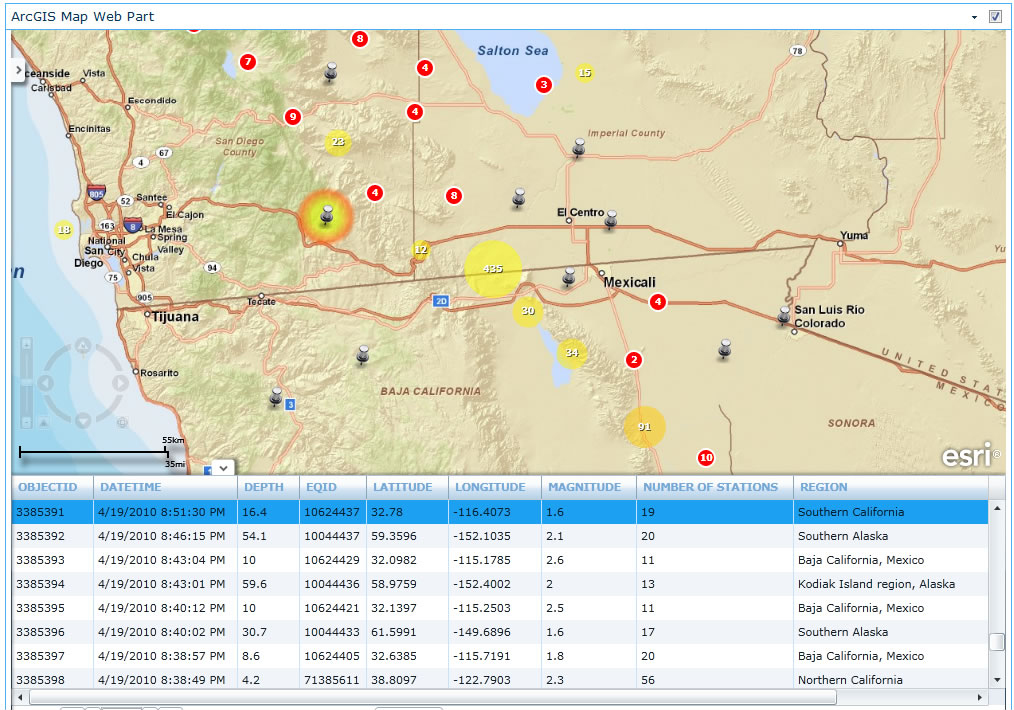Click horizontal scrollbar left arrow
The width and height of the screenshot is (1014, 710).
click(x=20, y=698)
